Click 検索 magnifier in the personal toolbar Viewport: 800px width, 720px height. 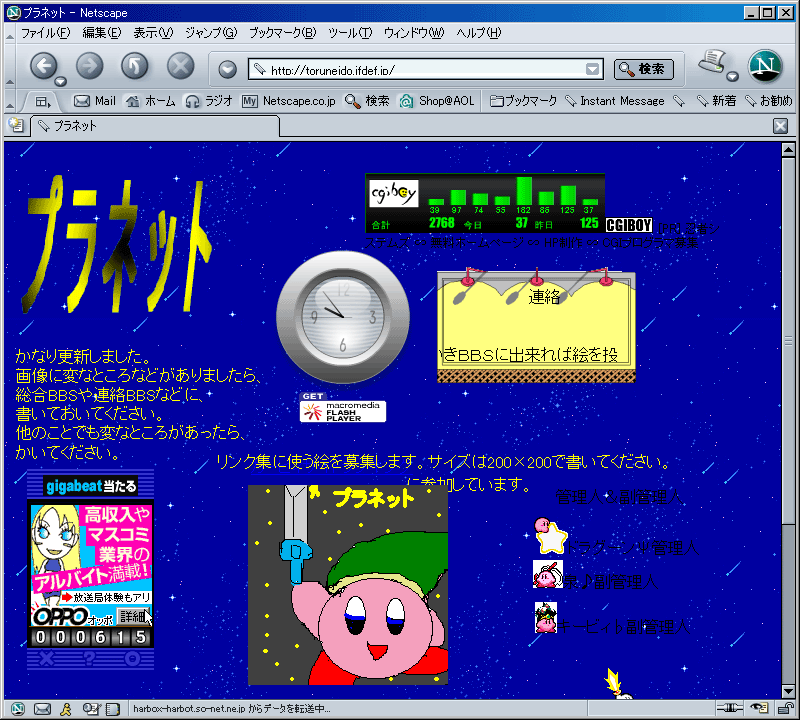[x=367, y=101]
